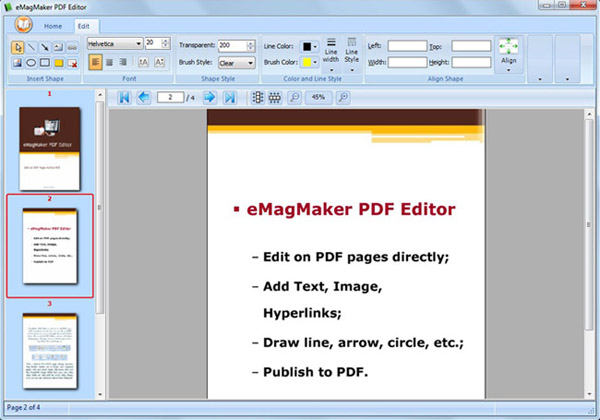Screen dimensions: 600x420
Task: Click the Width input field
Action: point(407,62)
